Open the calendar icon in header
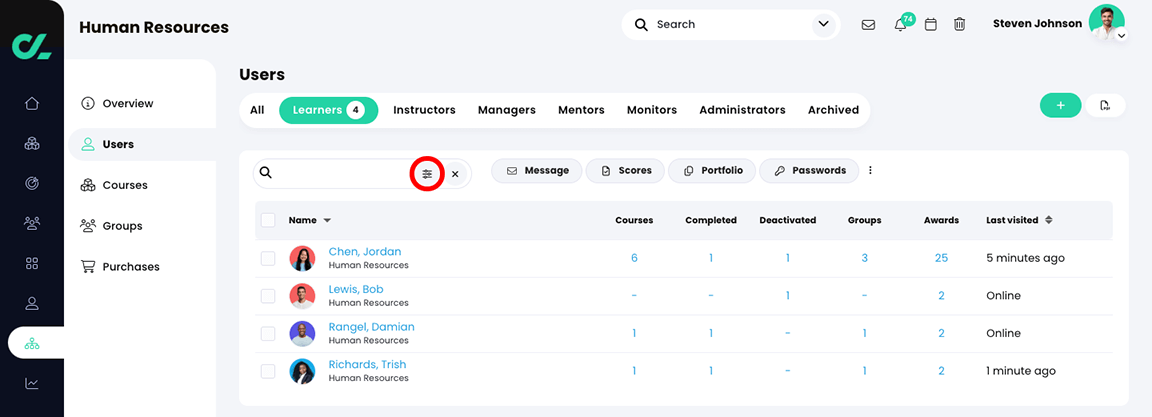1152x417 pixels. click(x=930, y=24)
